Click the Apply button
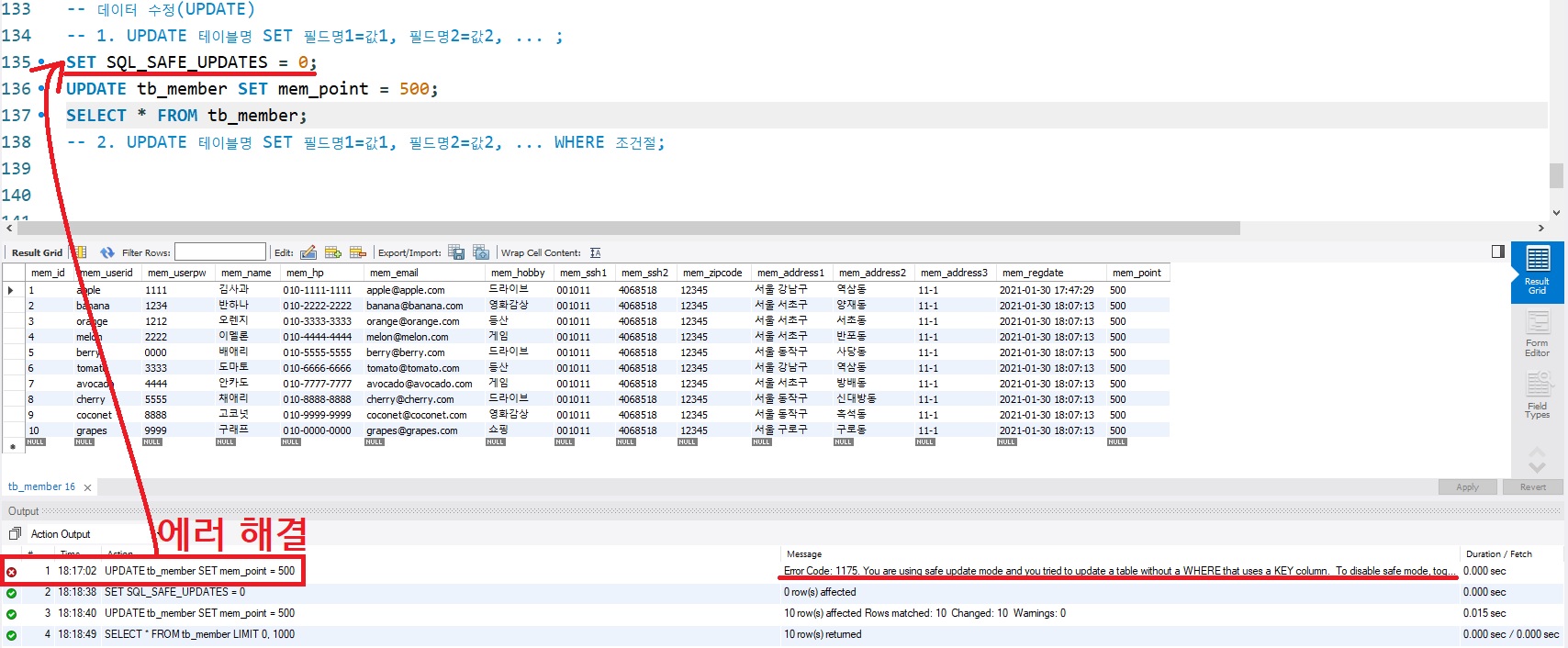The width and height of the screenshot is (1568, 648). pos(1467,487)
